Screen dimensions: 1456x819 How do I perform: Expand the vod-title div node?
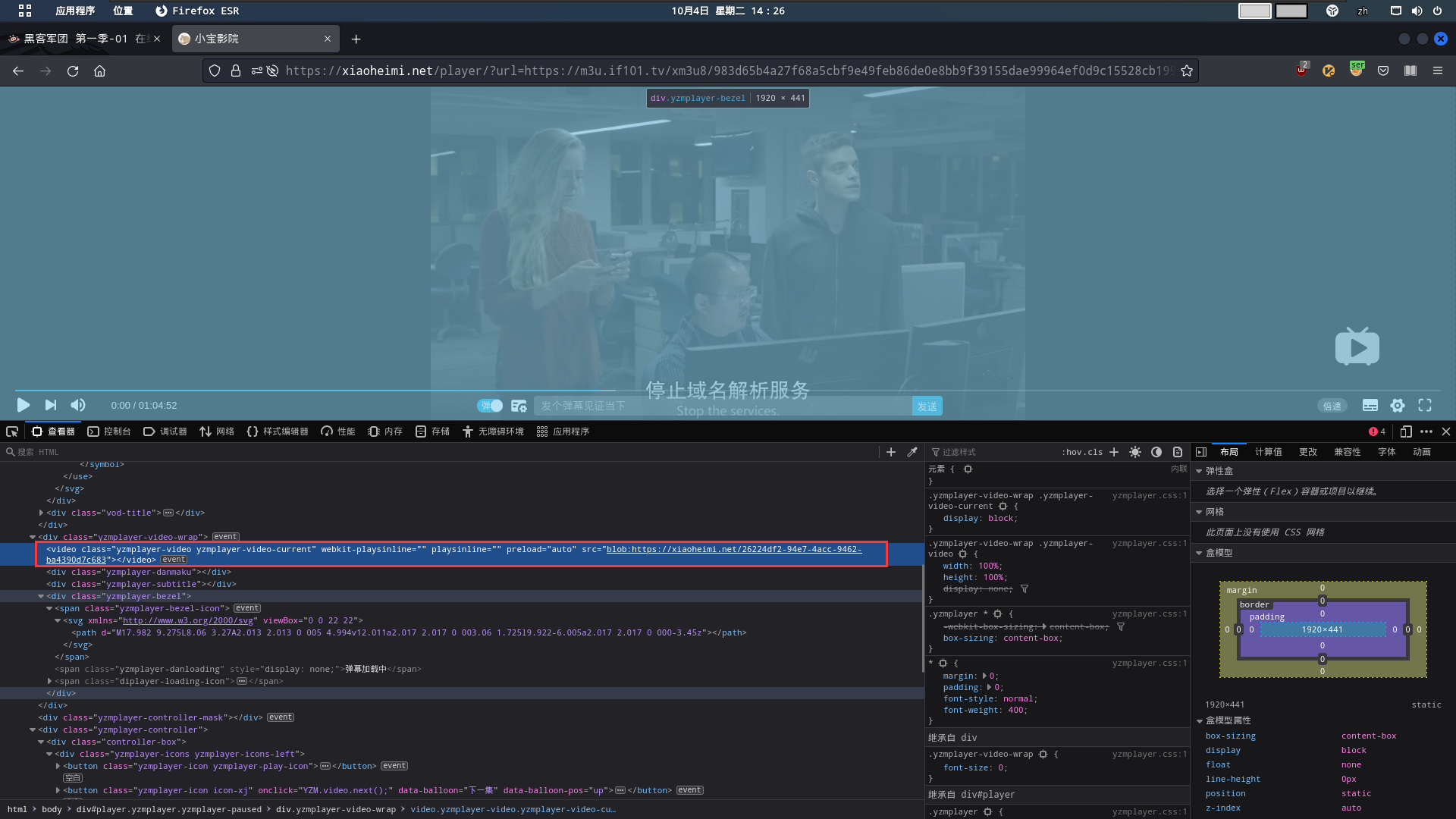41,513
